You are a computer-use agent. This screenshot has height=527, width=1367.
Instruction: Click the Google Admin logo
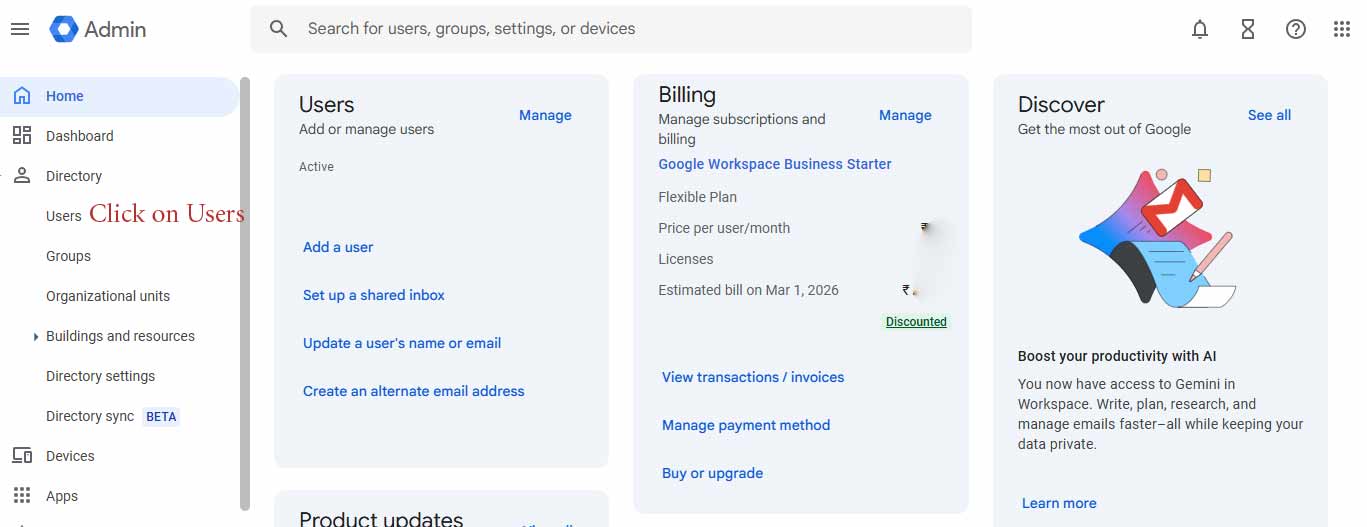98,29
